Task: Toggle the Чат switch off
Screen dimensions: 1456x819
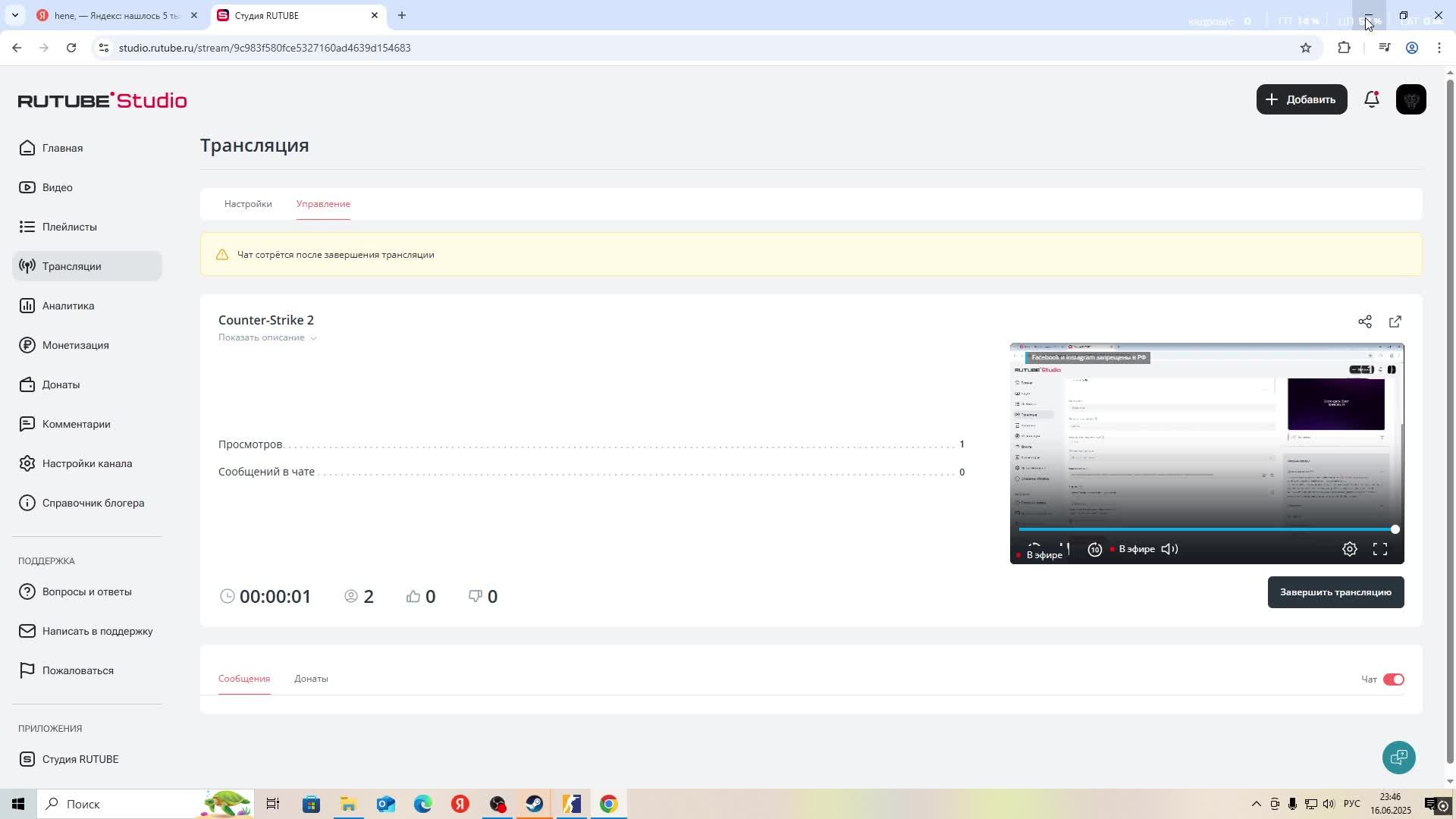Action: [x=1394, y=679]
